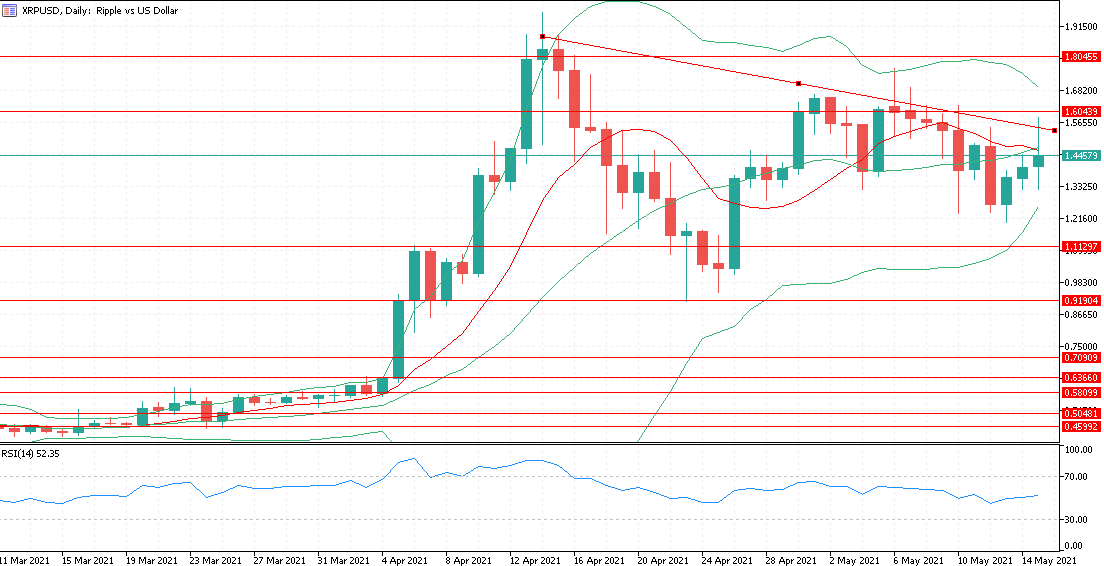Screen dimensions: 1104x566
Task: Click the 1.21600 price scale value
Action: click(1083, 219)
